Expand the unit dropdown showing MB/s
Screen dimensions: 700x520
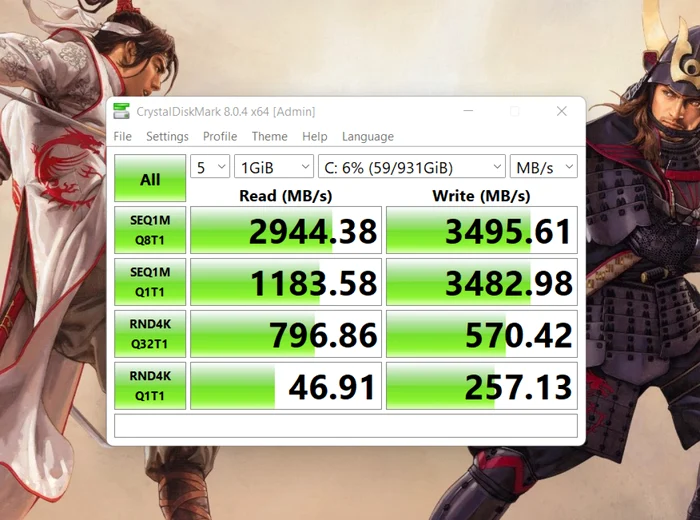(544, 166)
